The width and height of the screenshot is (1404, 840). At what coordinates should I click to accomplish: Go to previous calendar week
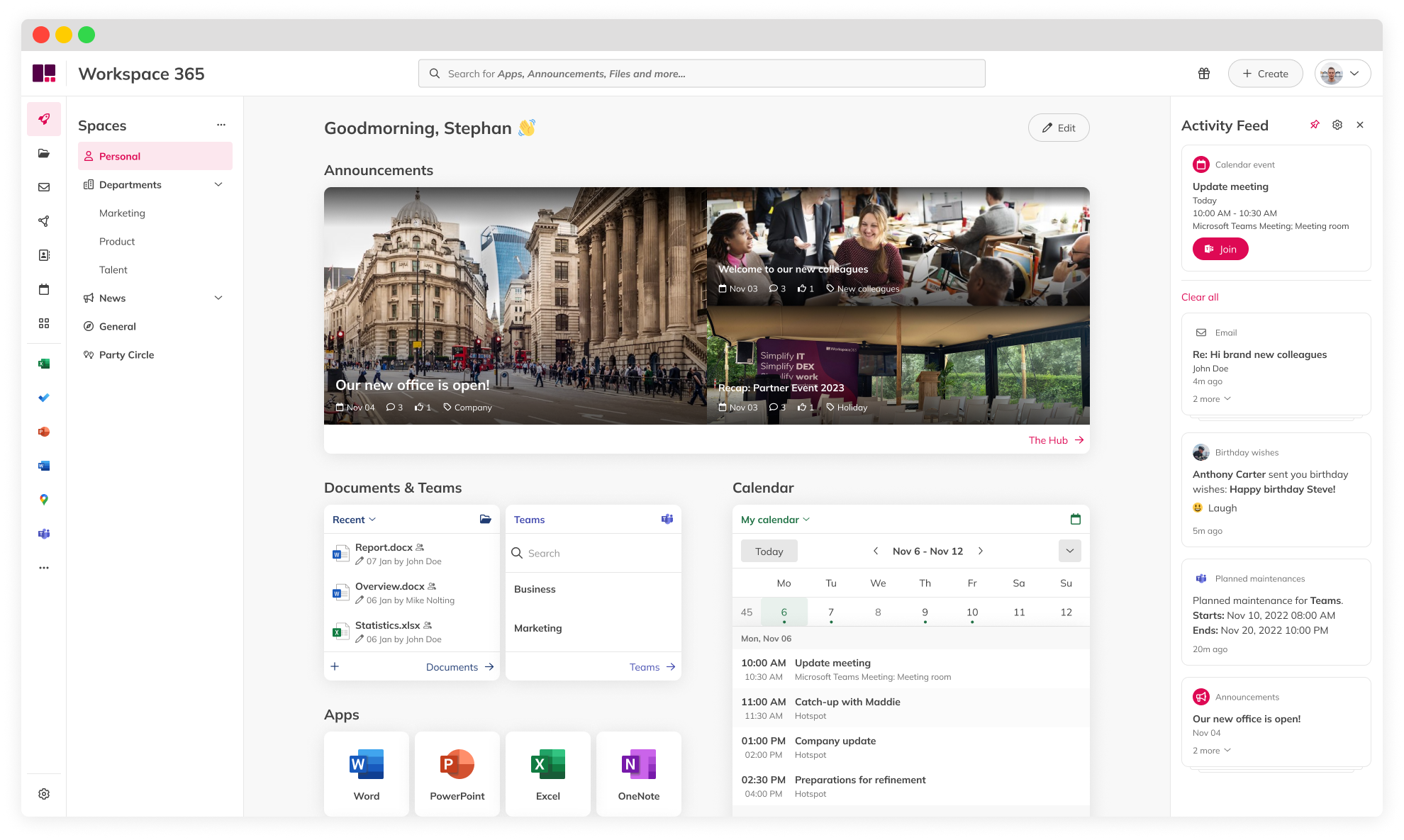coord(876,551)
